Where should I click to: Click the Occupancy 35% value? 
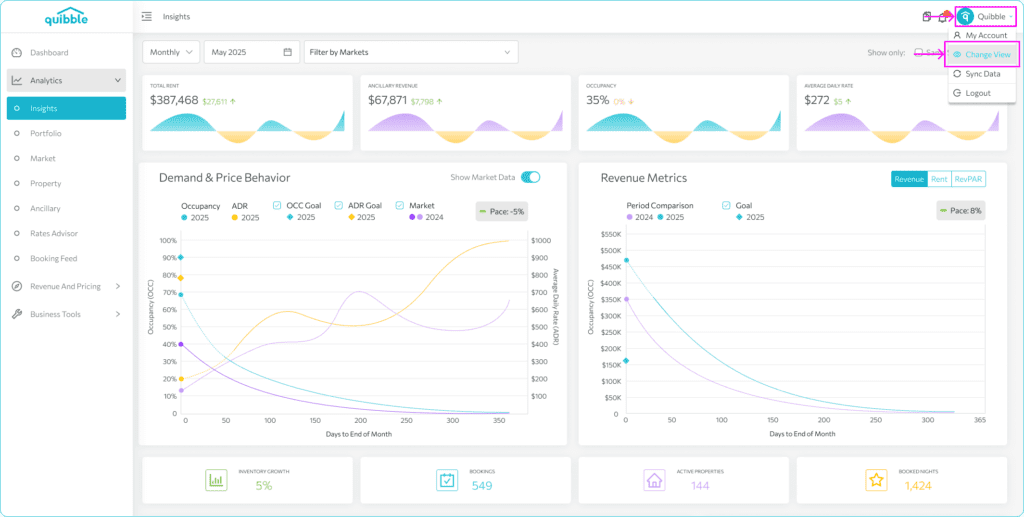(598, 101)
